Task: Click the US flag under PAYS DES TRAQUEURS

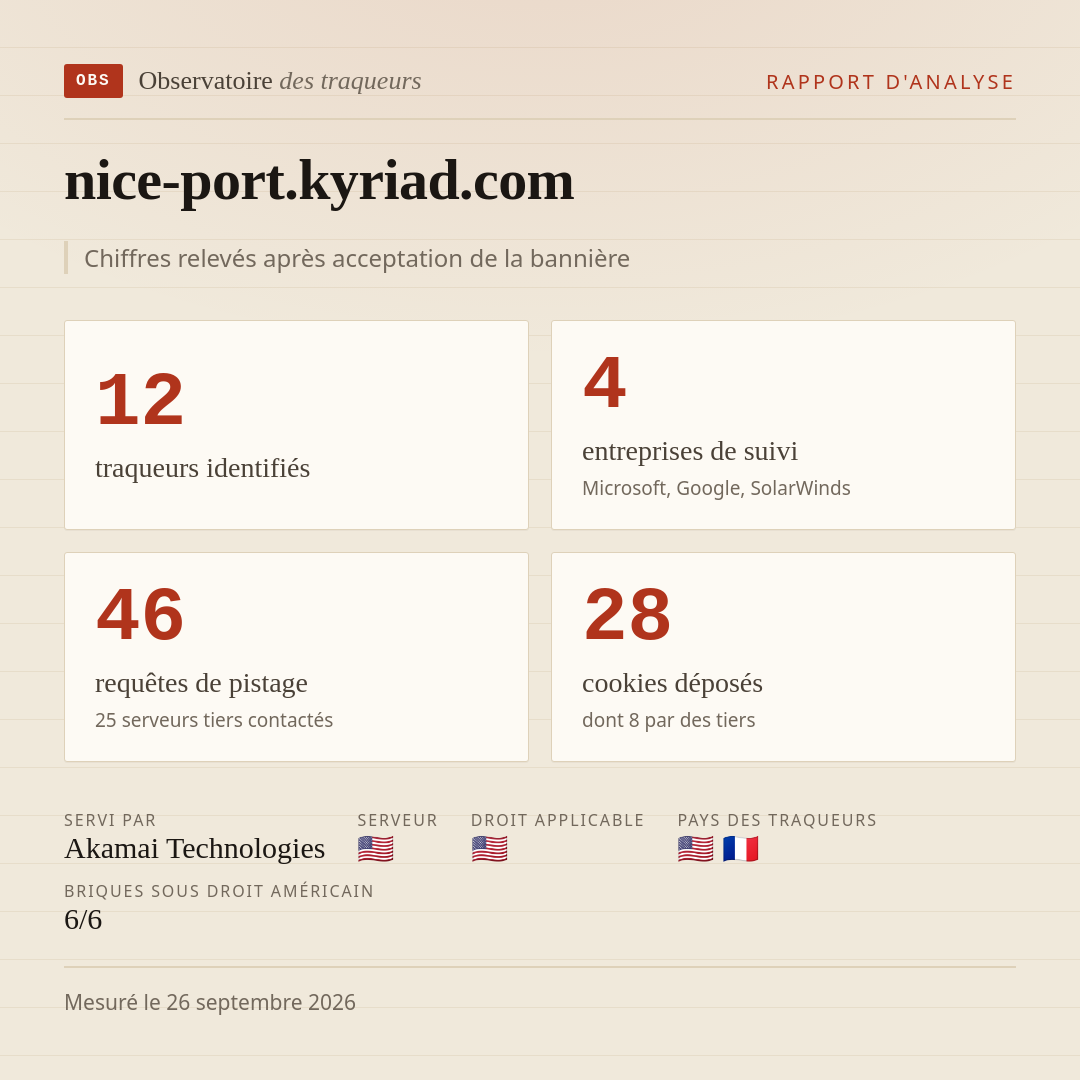Action: tap(695, 849)
